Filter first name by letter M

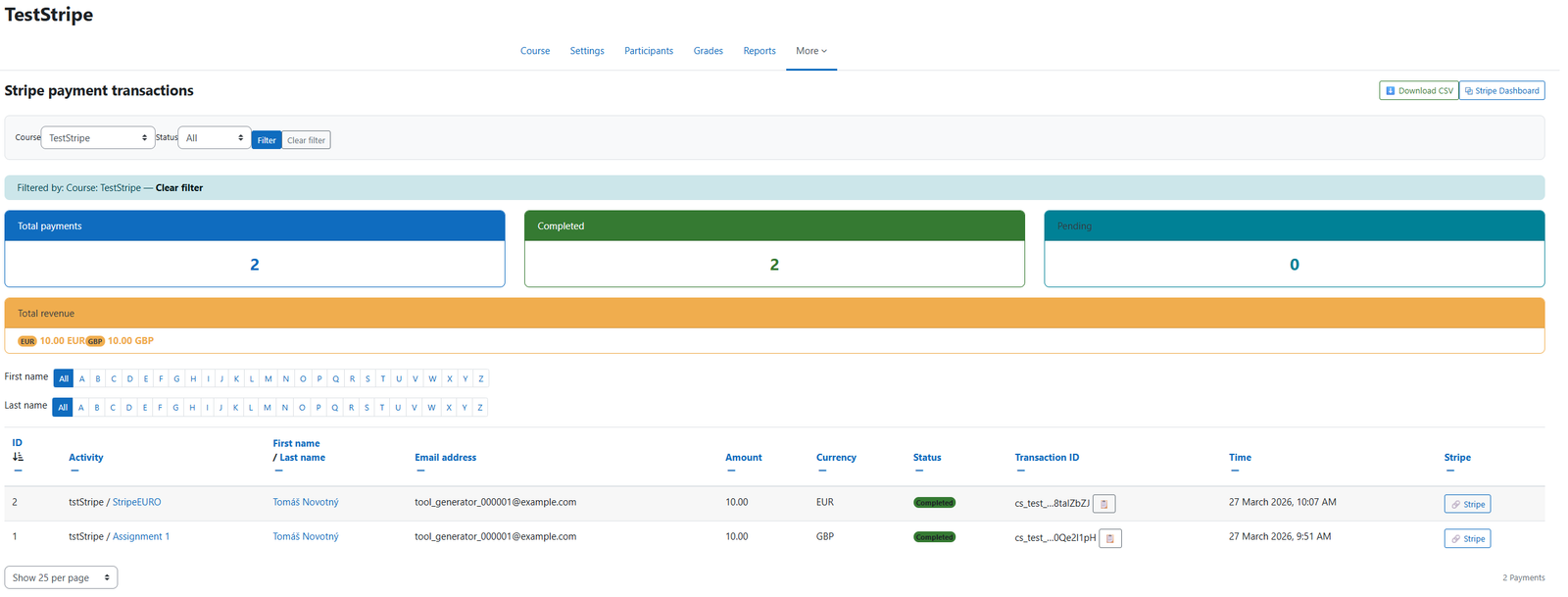coord(269,378)
